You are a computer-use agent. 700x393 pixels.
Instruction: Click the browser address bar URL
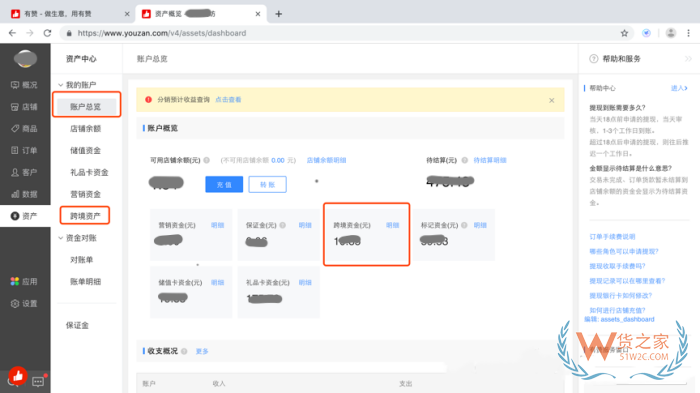click(x=162, y=33)
